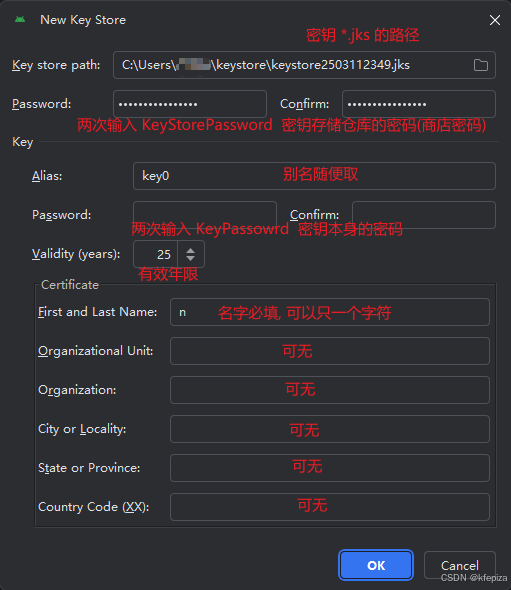Click the Alias field containing key0
Viewport: 511px width, 590px height.
[x=314, y=176]
